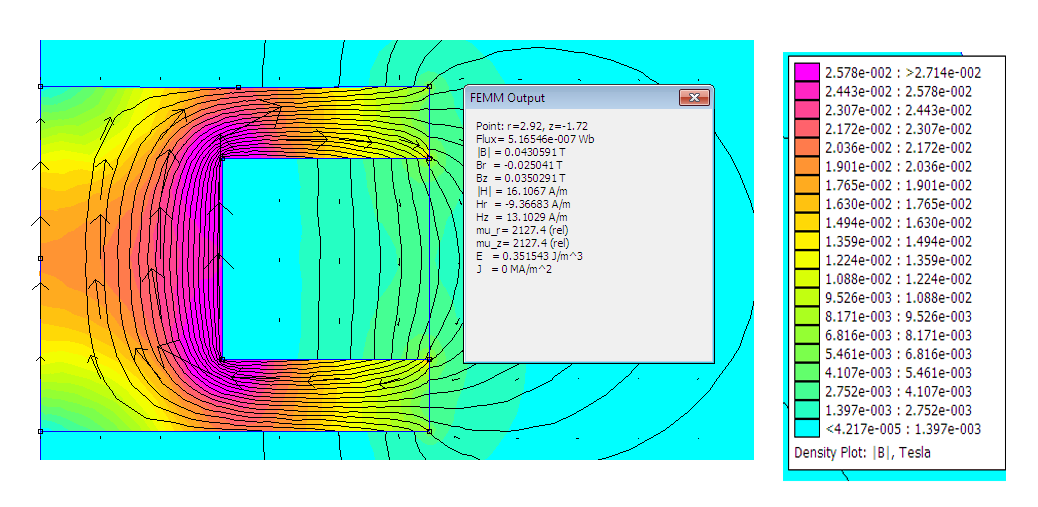Click the legend swatch for 6.816e-003 : 8.171e-003
This screenshot has height=507, width=1038.
[806, 335]
